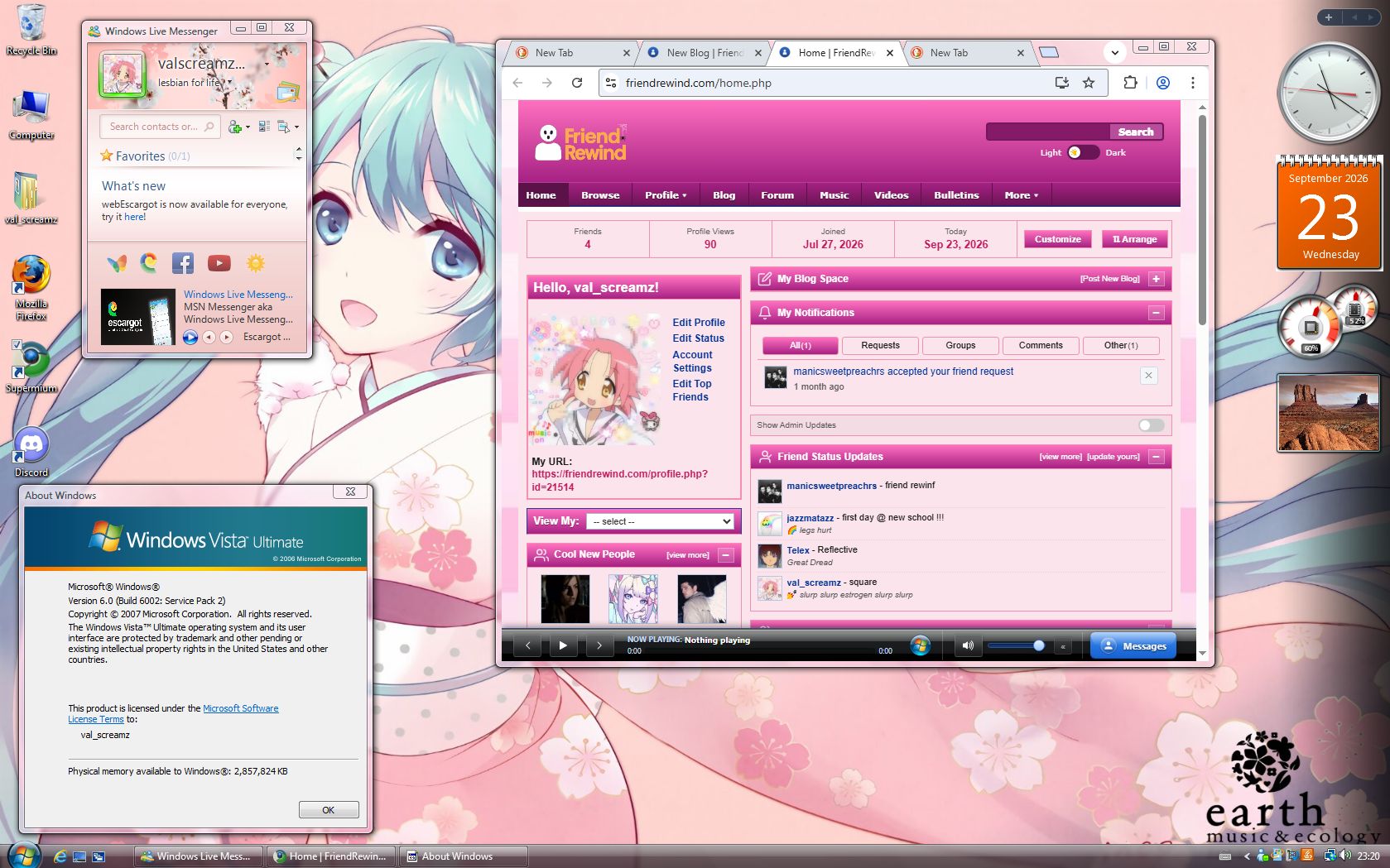Click the Facebook icon in Messenger
1390x868 pixels.
(x=183, y=263)
